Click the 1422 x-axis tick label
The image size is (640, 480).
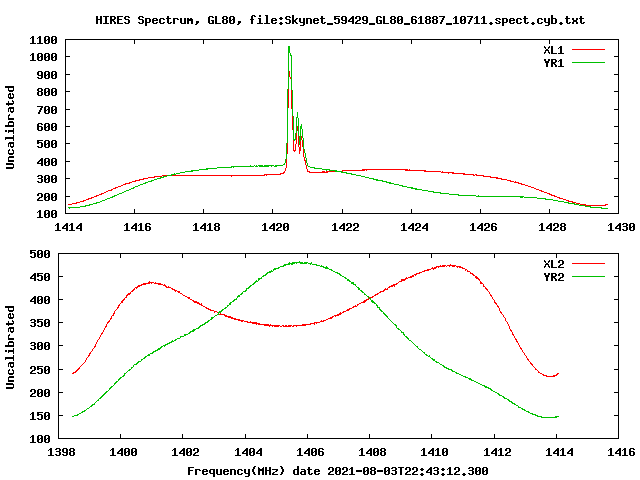pyautogui.click(x=345, y=227)
